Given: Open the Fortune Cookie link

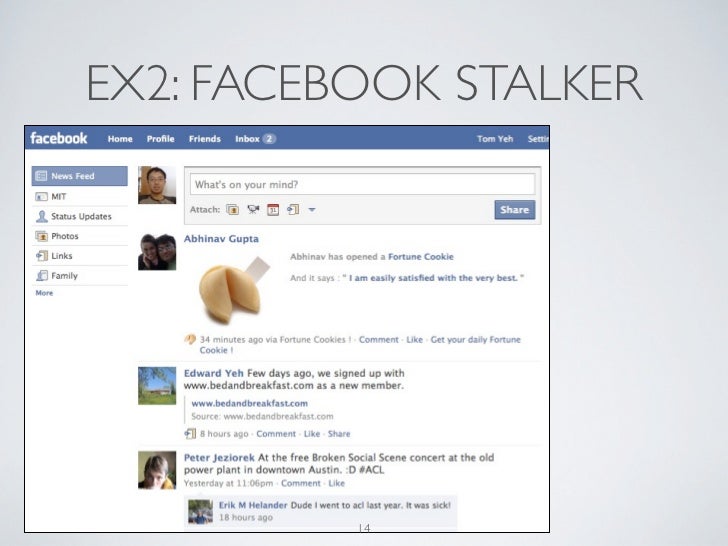Looking at the screenshot, I should pos(421,257).
